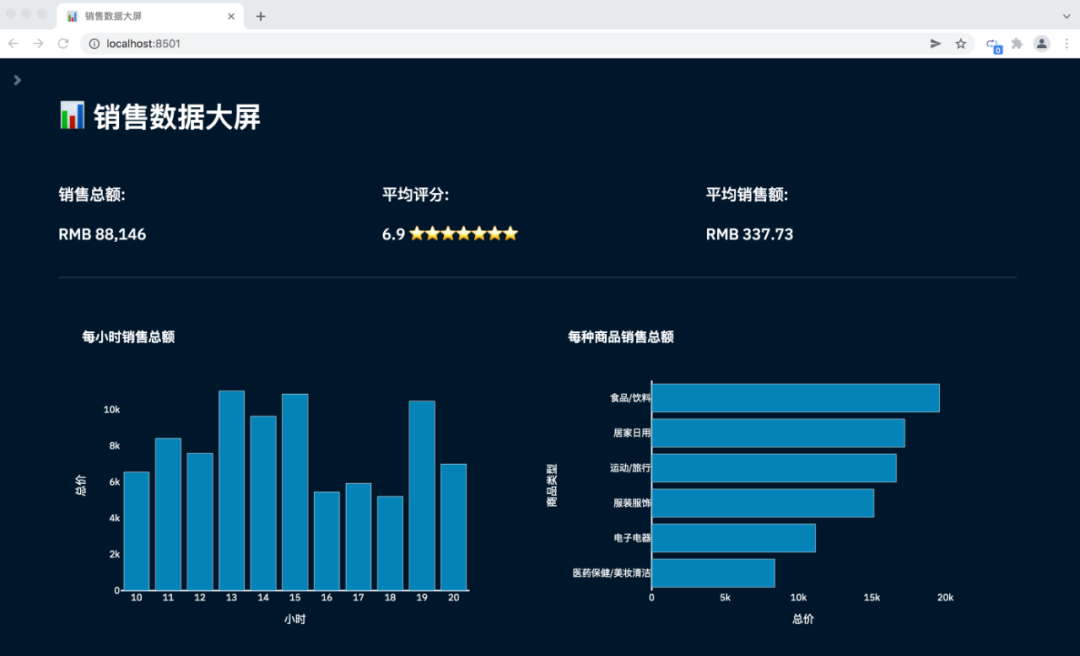Select the 销售数据大屏 browser tab

(150, 16)
